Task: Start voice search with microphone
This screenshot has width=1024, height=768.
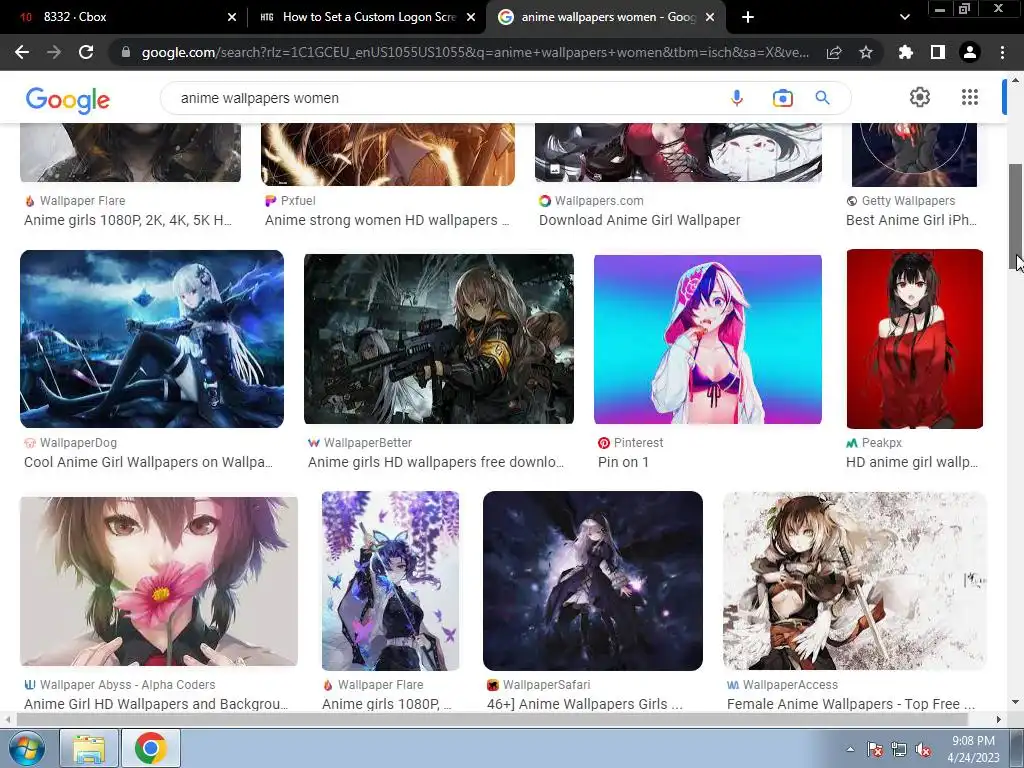Action: pyautogui.click(x=737, y=98)
